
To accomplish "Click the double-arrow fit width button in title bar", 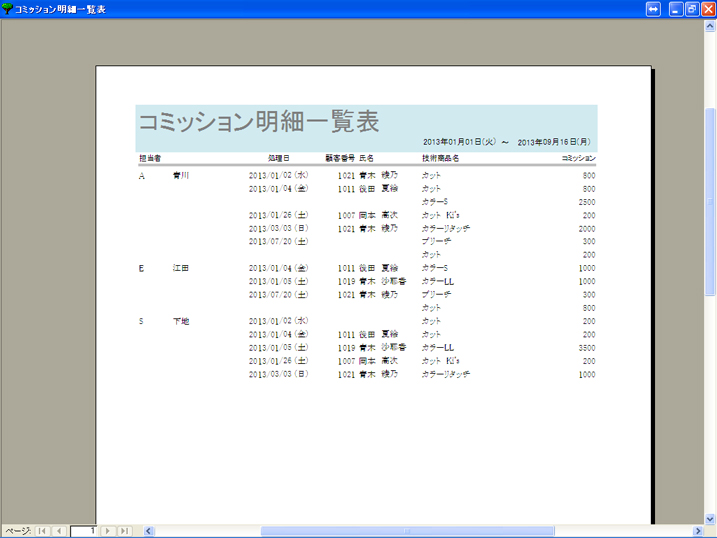I will click(653, 9).
